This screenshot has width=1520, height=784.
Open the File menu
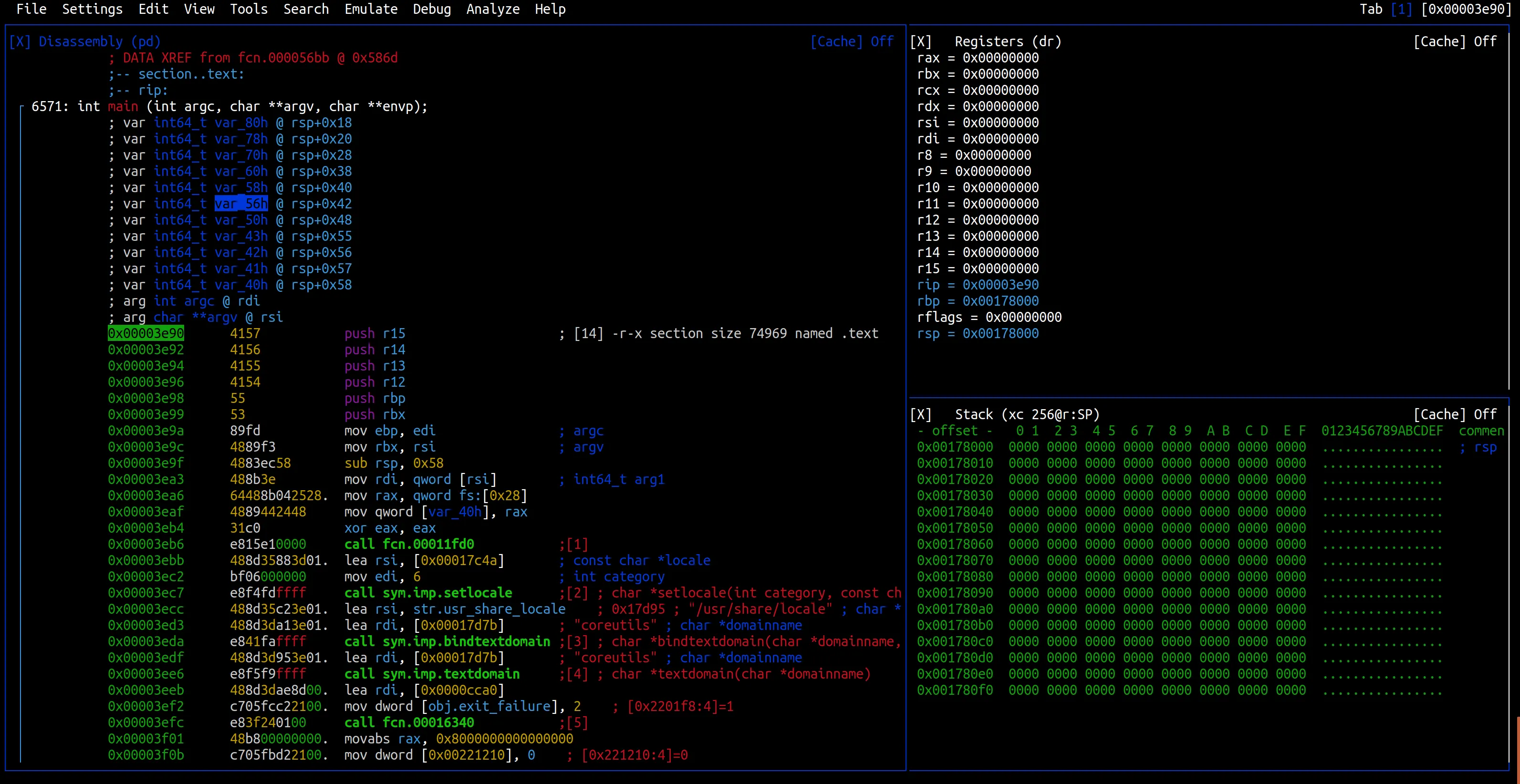click(31, 9)
